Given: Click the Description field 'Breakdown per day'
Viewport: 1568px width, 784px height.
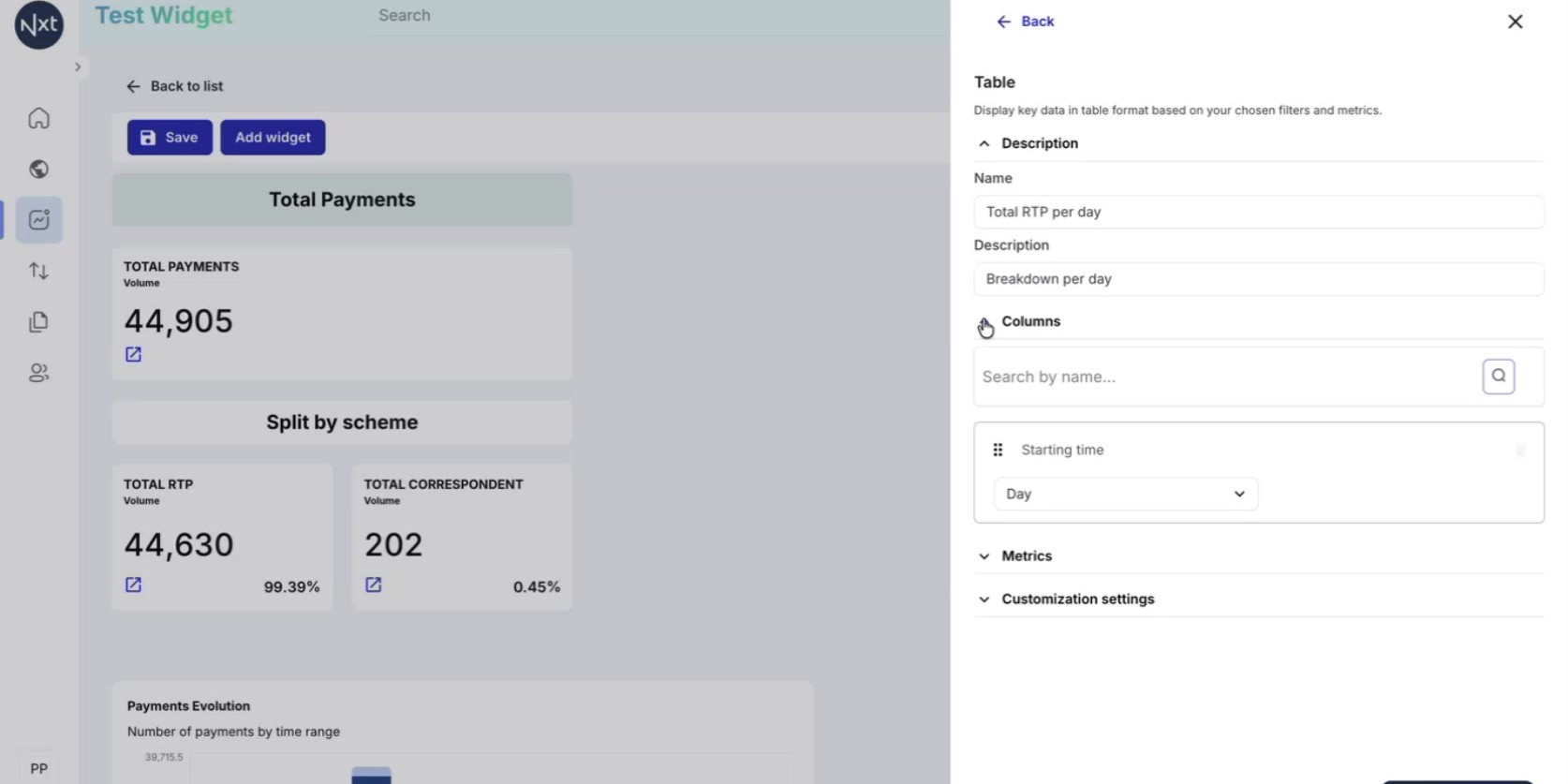Looking at the screenshot, I should pos(1258,279).
